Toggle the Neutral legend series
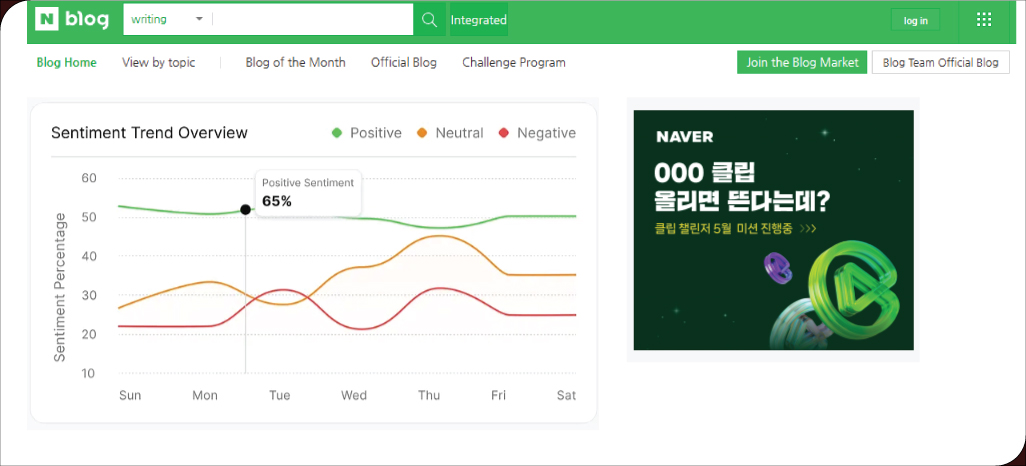Viewport: 1026px width, 466px height. coord(450,133)
